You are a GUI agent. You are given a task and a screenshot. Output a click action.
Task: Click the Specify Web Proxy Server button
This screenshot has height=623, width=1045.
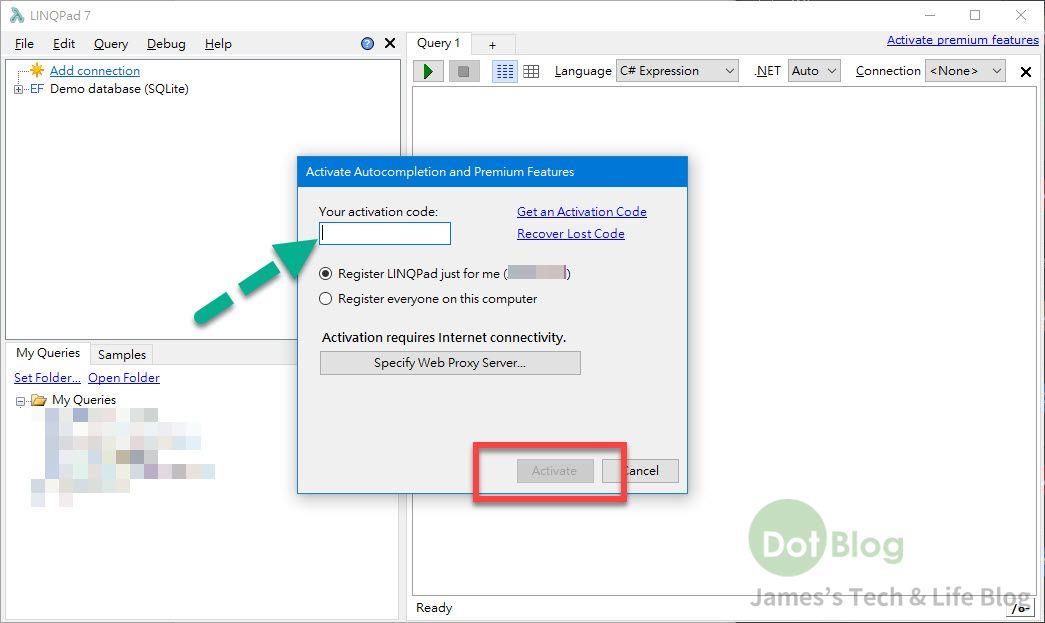coord(450,363)
